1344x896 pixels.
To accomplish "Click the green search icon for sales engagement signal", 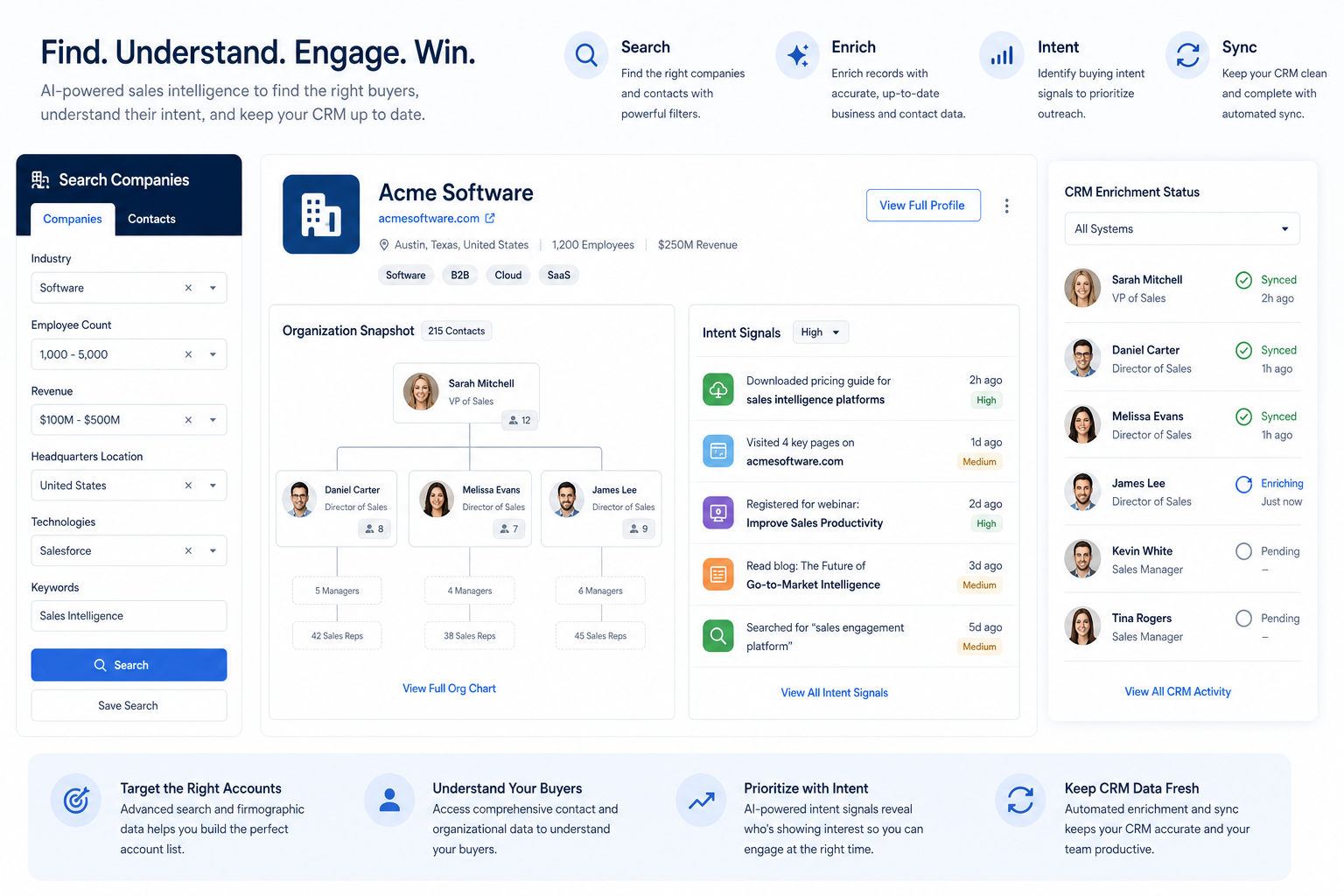I will (718, 636).
